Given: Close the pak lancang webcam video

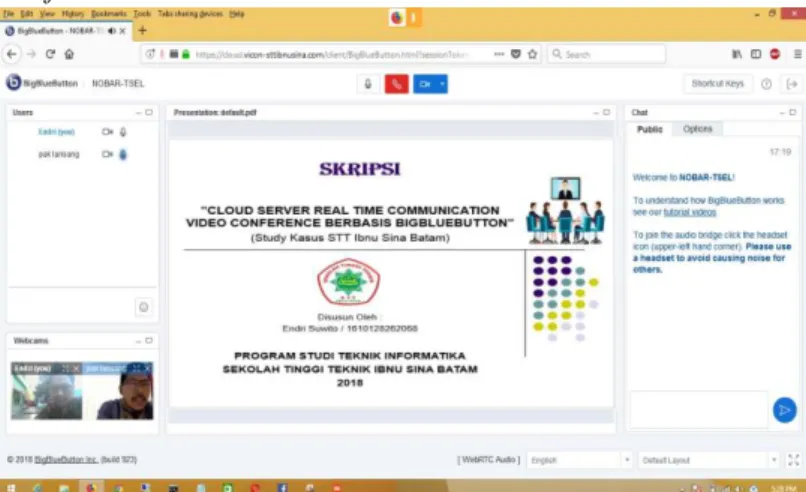Looking at the screenshot, I should (x=148, y=368).
